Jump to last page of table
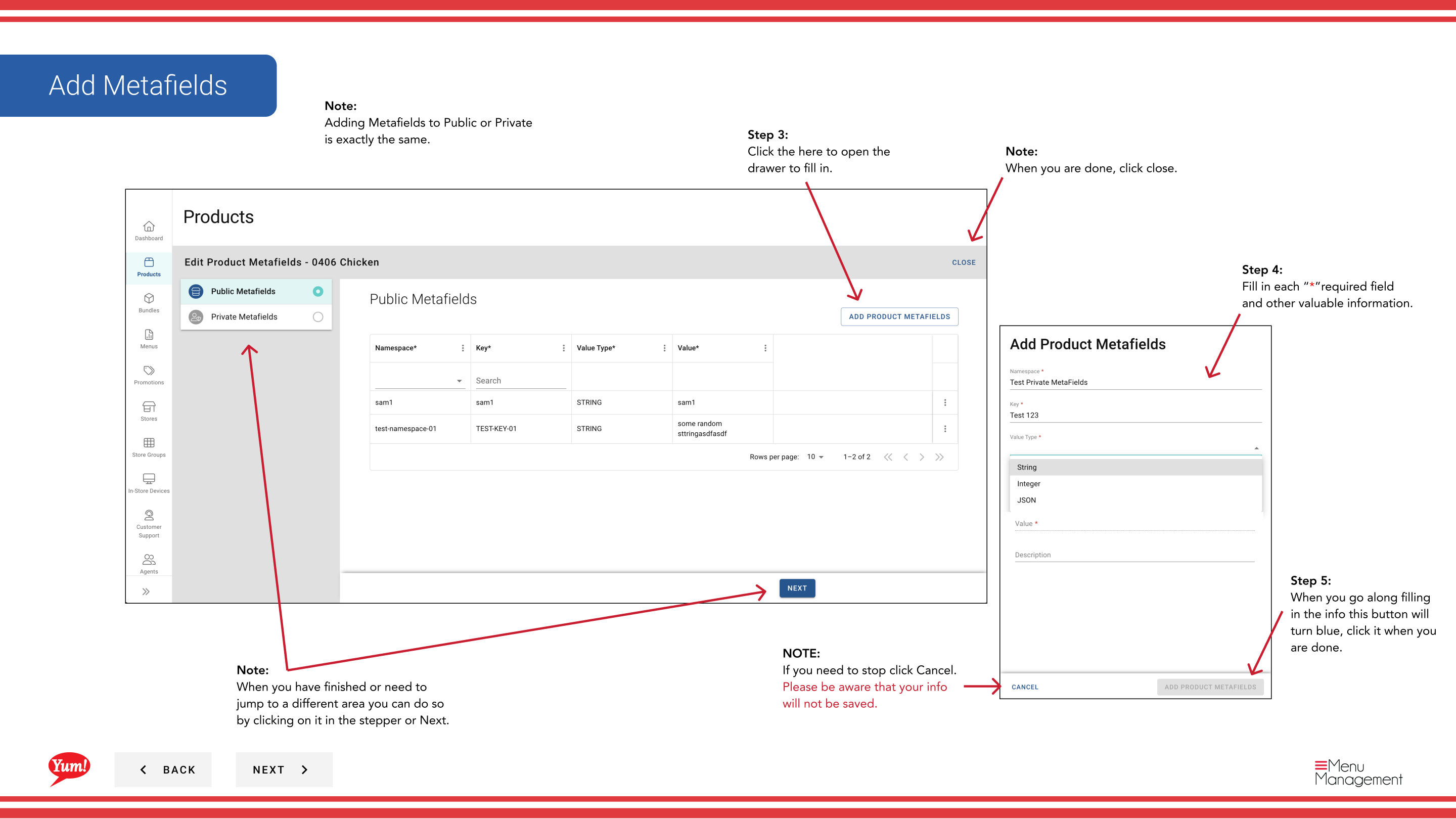 click(x=939, y=457)
